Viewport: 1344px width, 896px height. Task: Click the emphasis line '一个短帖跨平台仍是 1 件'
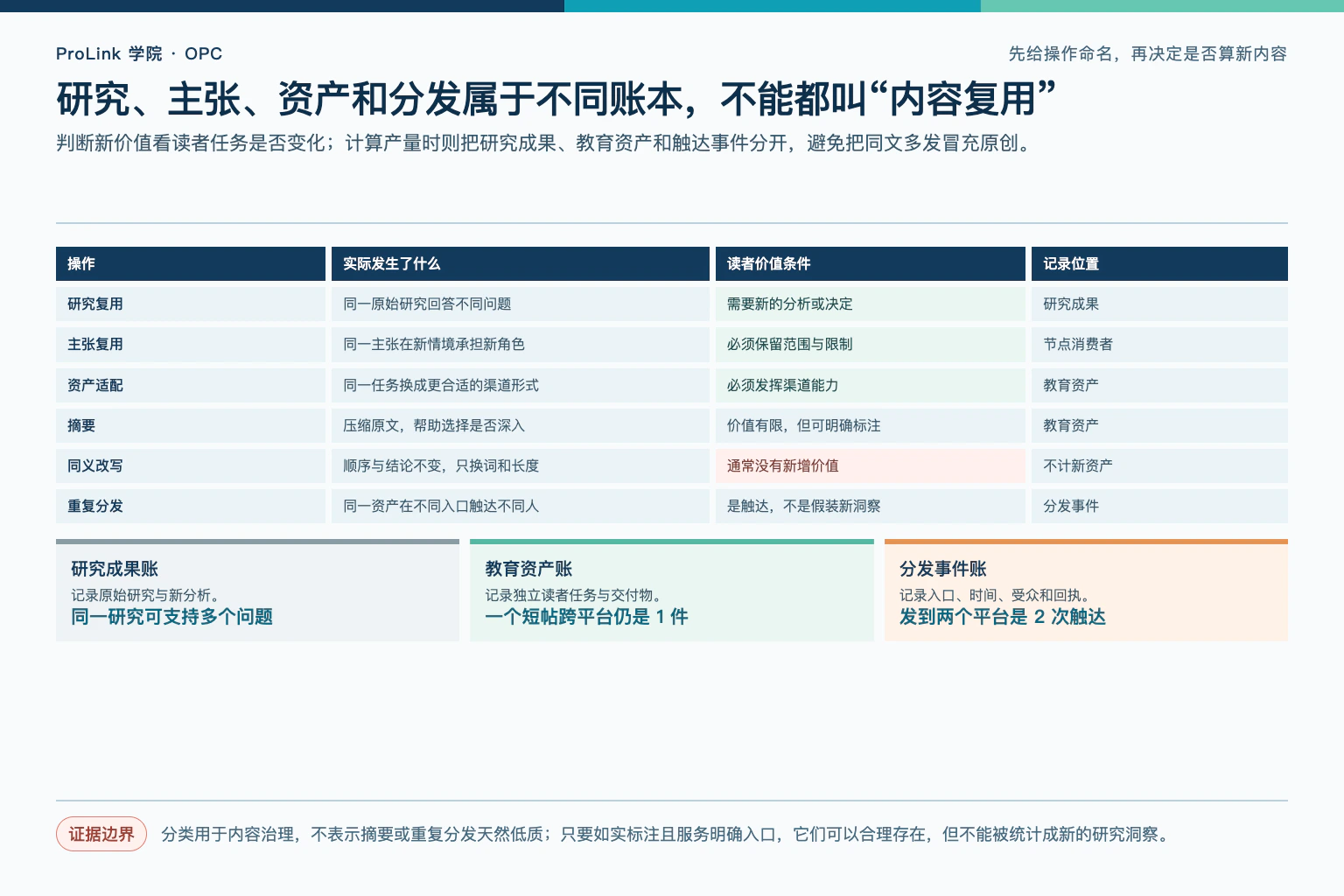tap(586, 617)
